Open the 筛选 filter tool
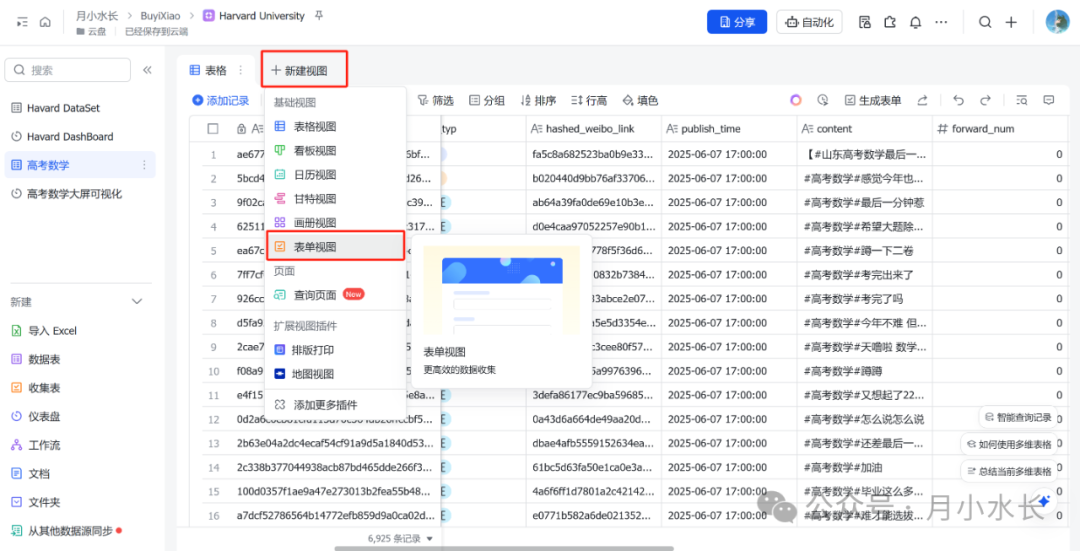The width and height of the screenshot is (1080, 551). (436, 101)
